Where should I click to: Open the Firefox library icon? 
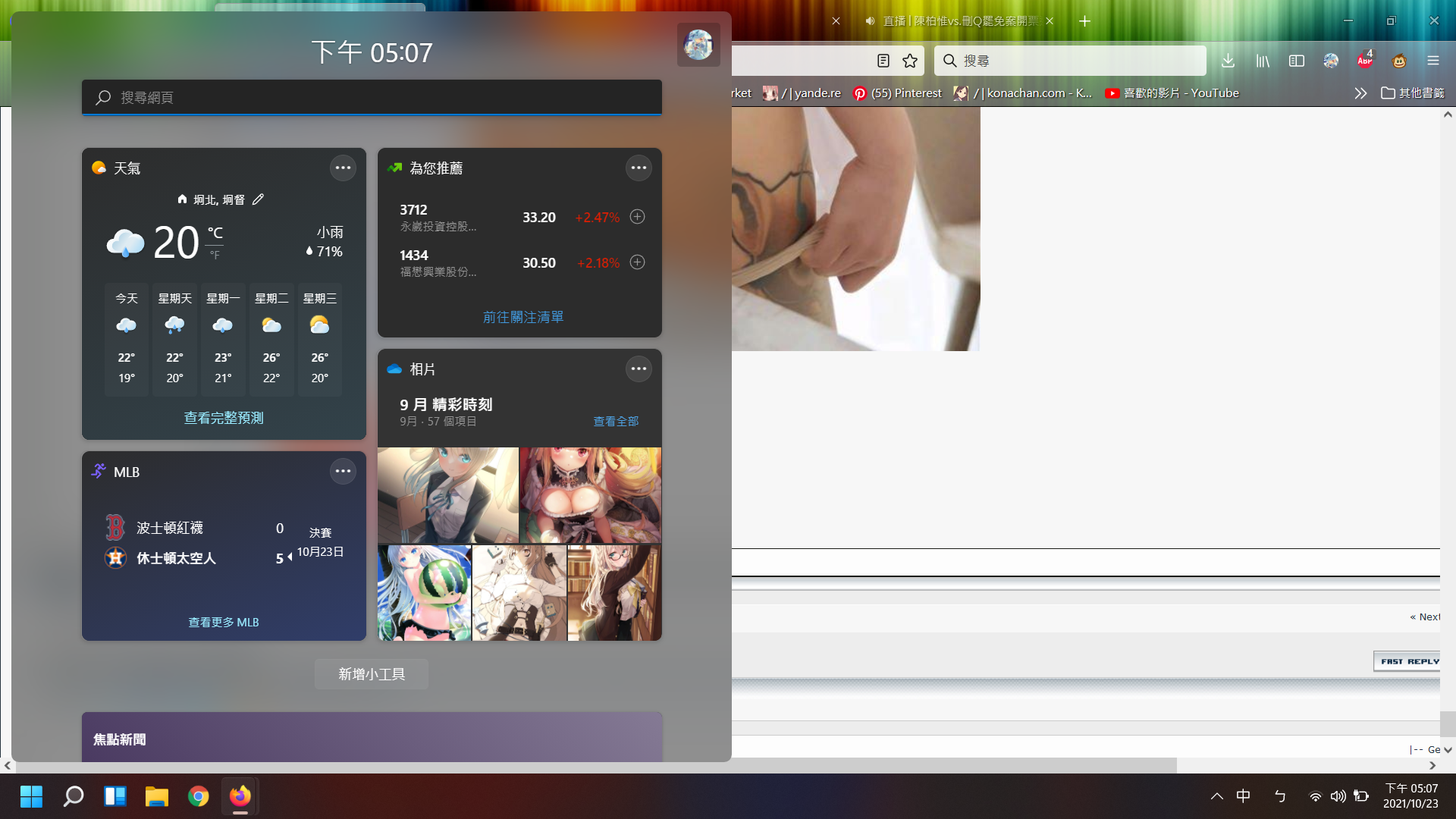(1263, 61)
